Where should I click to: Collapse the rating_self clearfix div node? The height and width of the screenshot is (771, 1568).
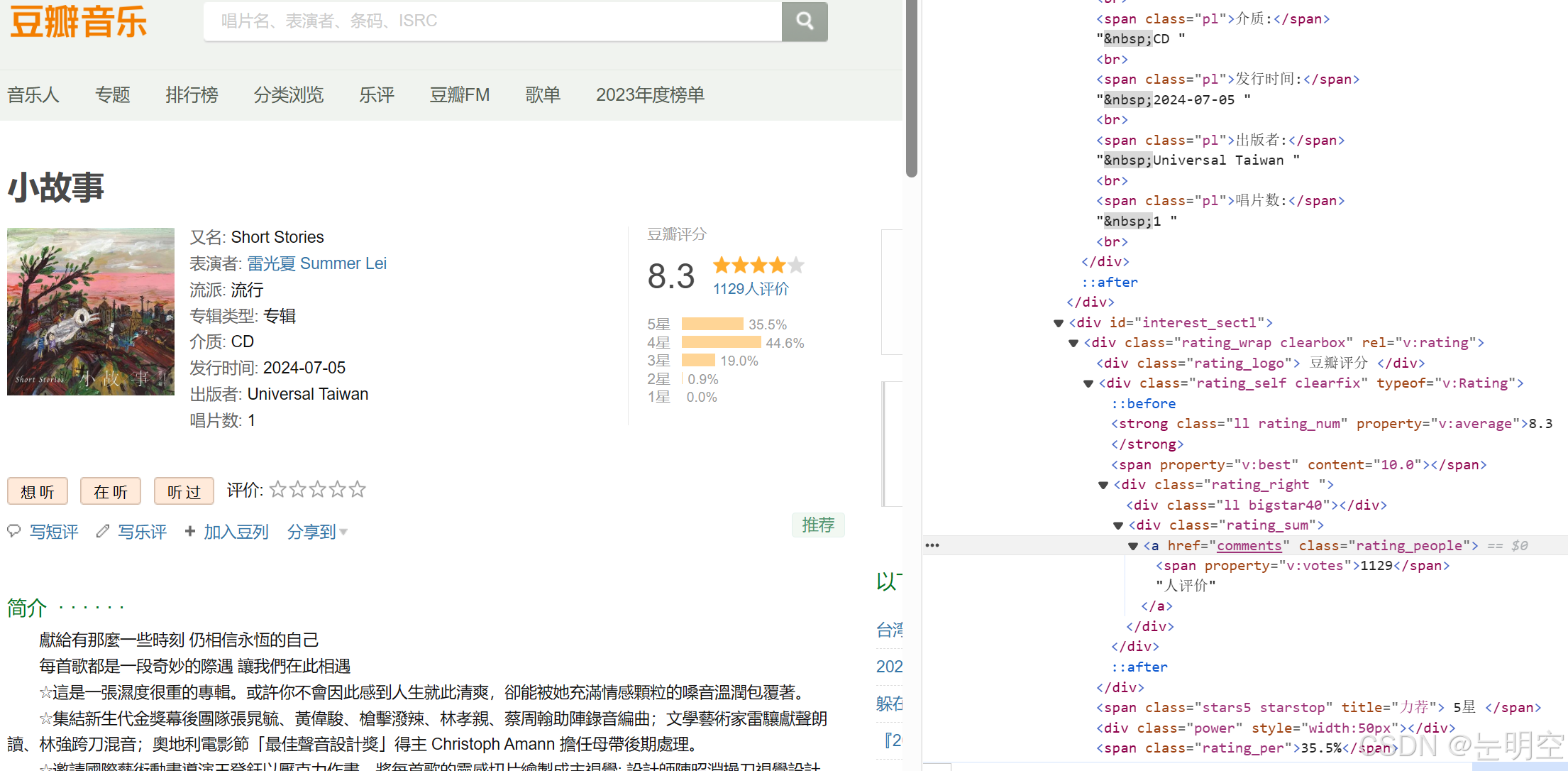click(1088, 384)
